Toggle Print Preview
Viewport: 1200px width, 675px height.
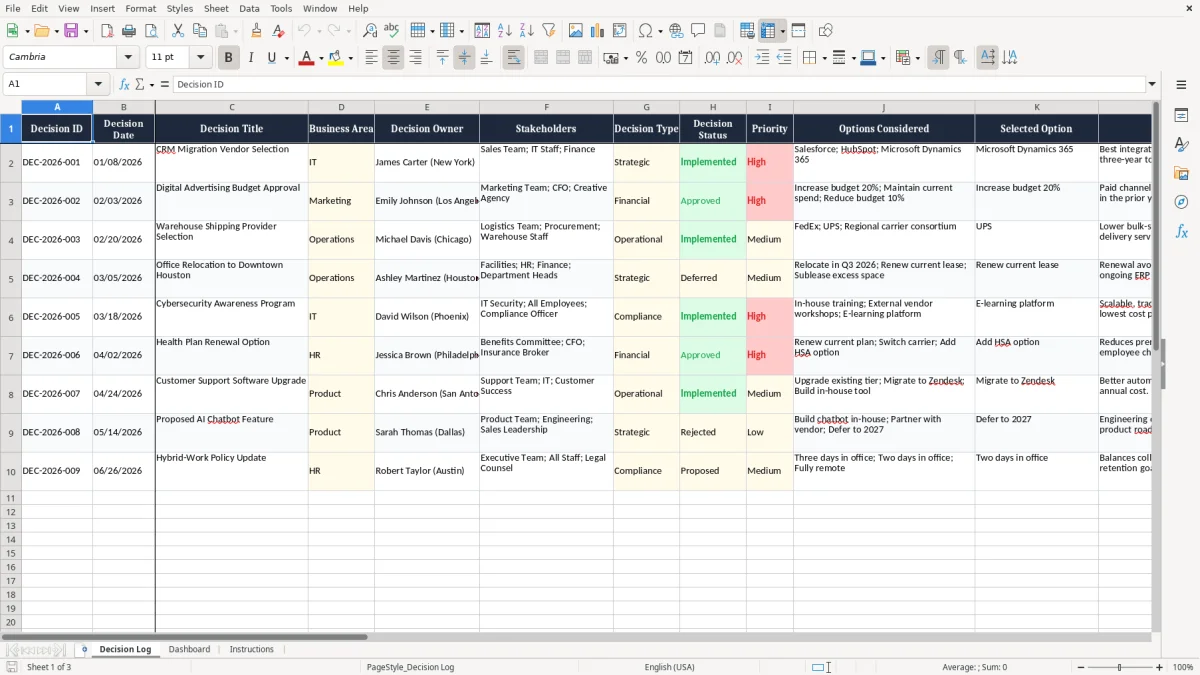(150, 31)
